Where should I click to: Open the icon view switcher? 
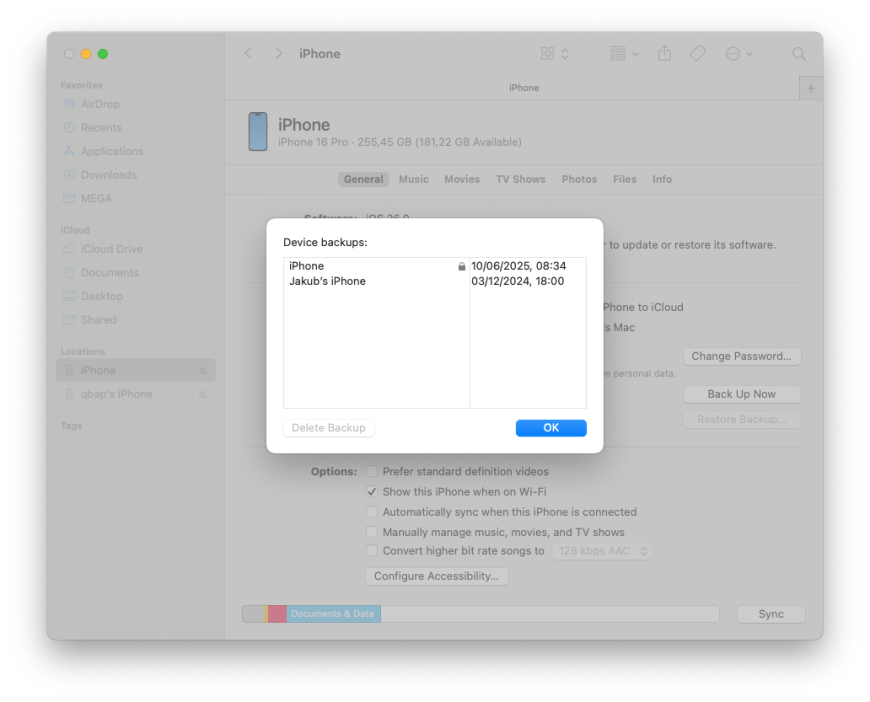[x=554, y=54]
